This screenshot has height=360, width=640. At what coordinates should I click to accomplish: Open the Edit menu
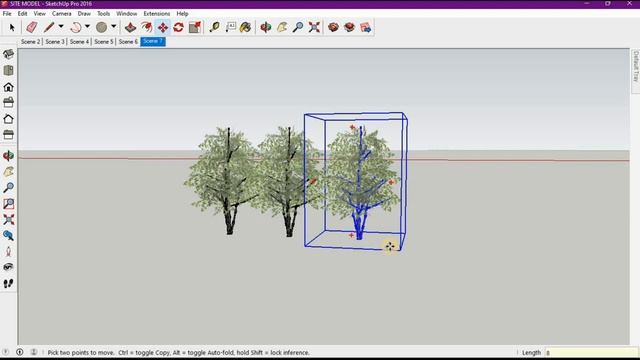tap(22, 13)
